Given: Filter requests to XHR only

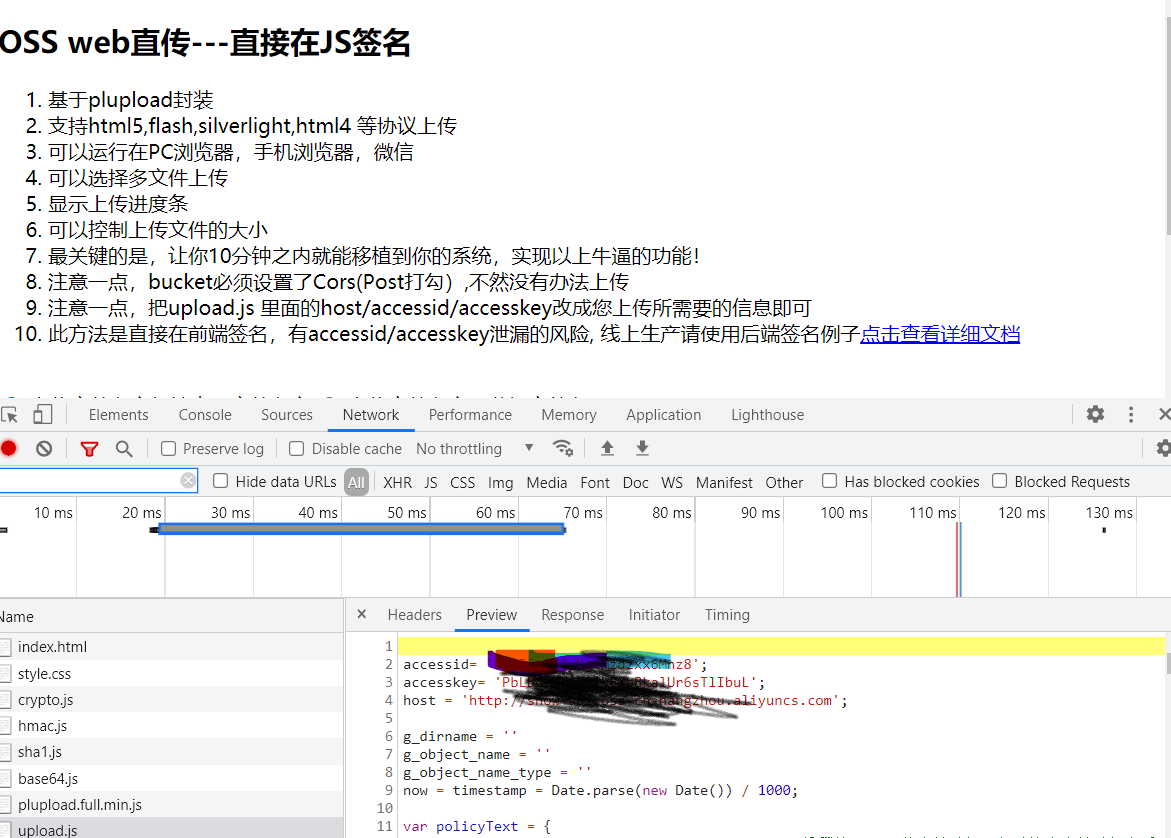Looking at the screenshot, I should [x=397, y=481].
